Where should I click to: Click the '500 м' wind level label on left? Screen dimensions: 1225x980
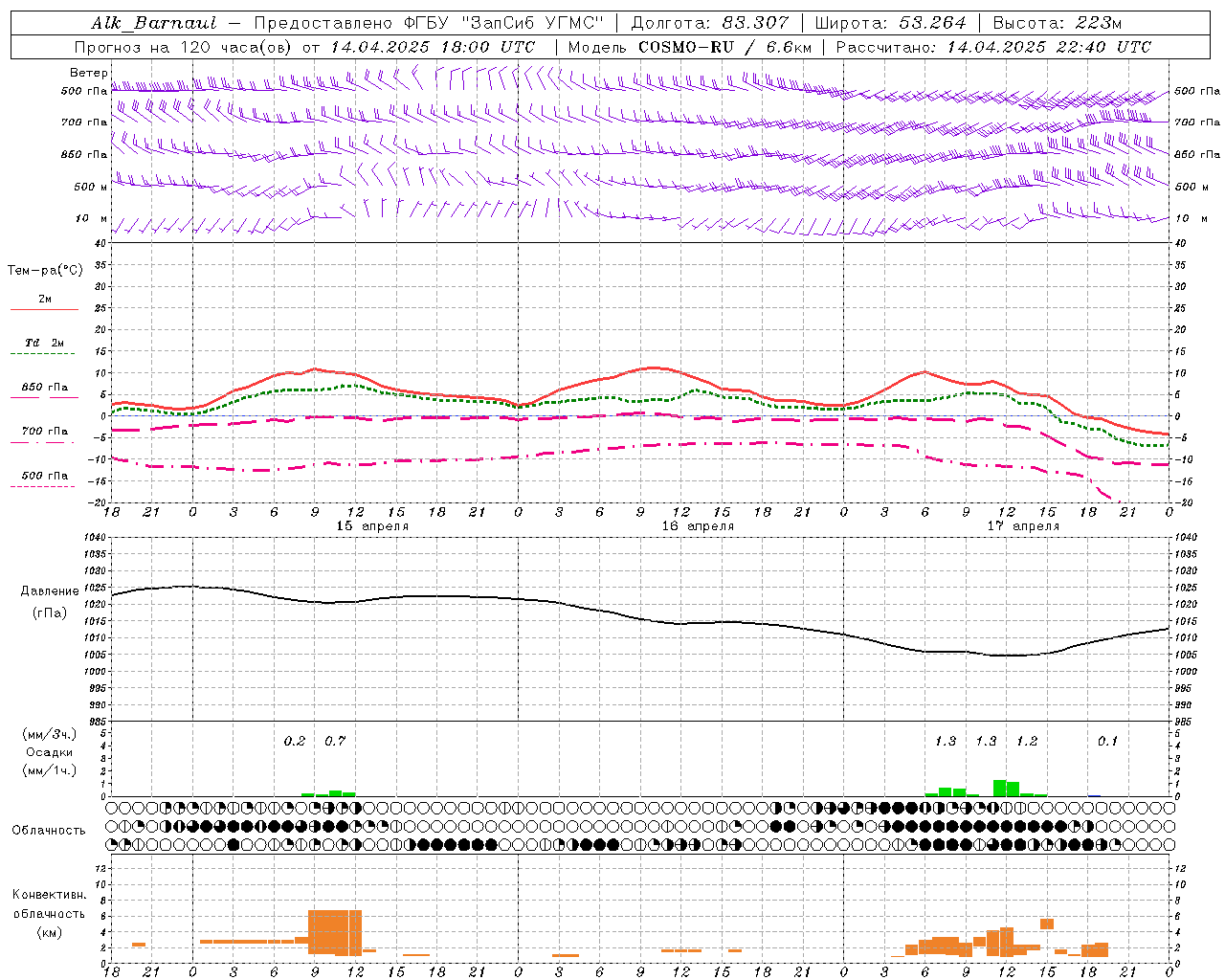point(91,187)
